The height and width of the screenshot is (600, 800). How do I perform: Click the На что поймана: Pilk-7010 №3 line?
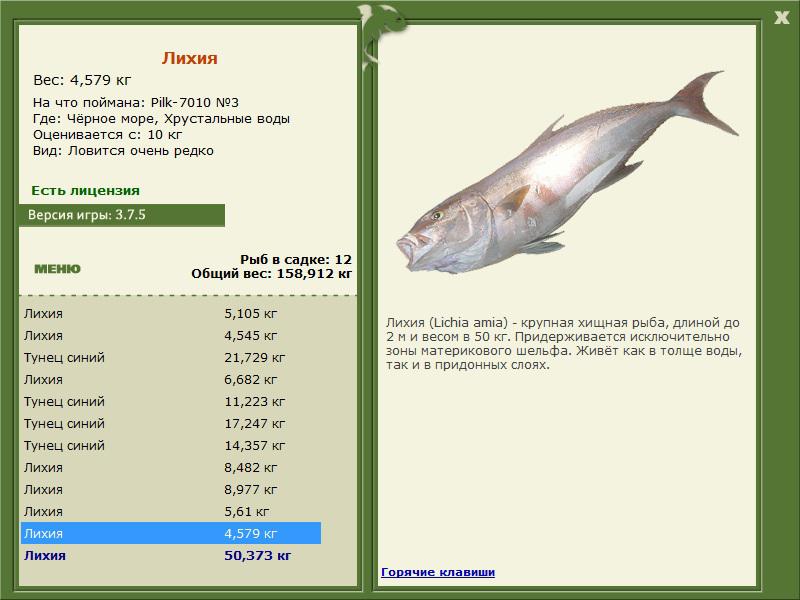pos(136,102)
